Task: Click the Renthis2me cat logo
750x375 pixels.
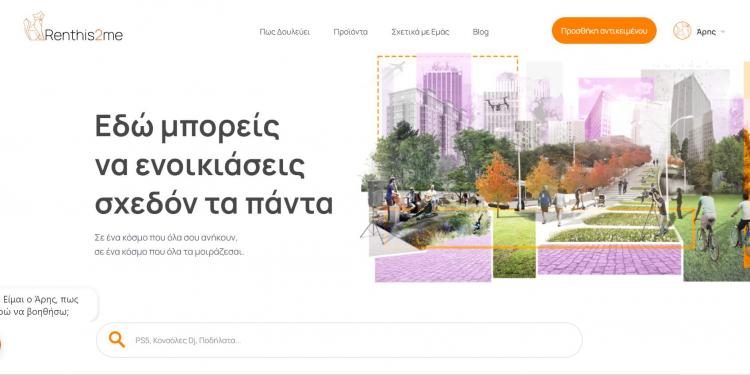Action: [33, 26]
